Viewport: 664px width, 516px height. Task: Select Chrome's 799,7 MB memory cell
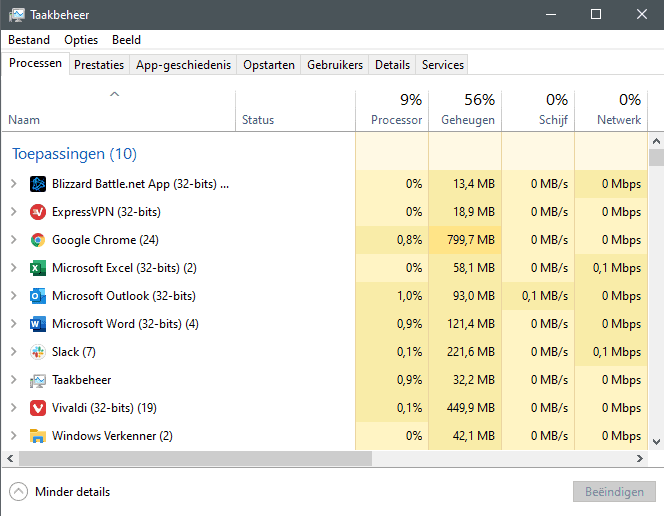tap(465, 240)
